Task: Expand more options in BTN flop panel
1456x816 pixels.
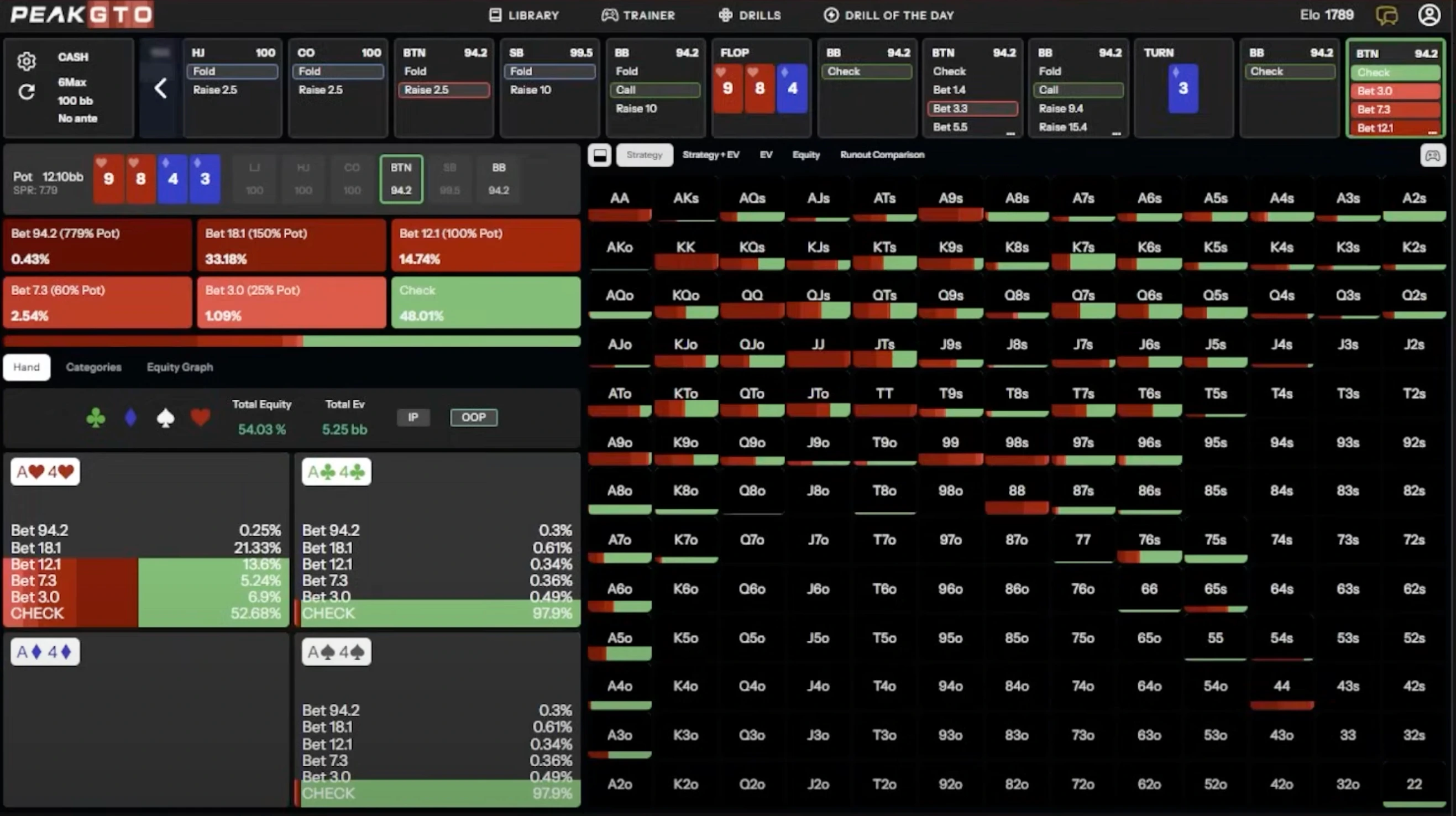Action: (1010, 133)
